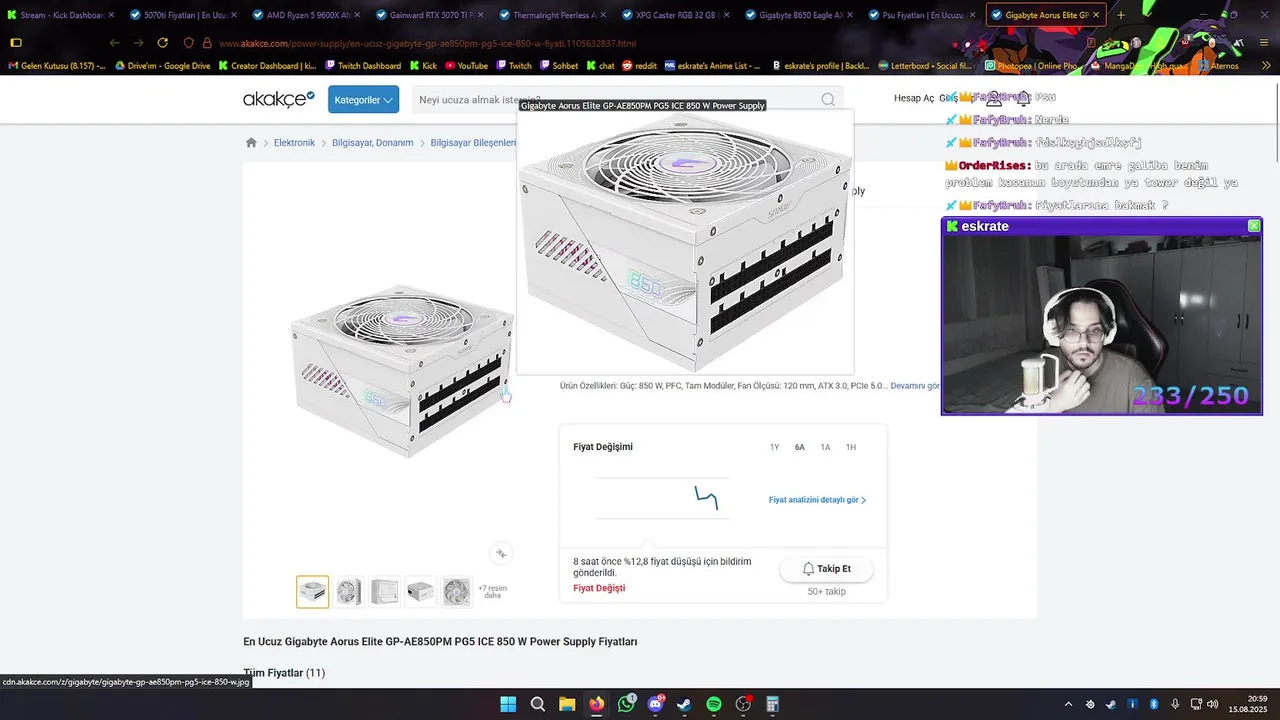Toggle the yellow sidebar icon in toolbar

[x=15, y=43]
